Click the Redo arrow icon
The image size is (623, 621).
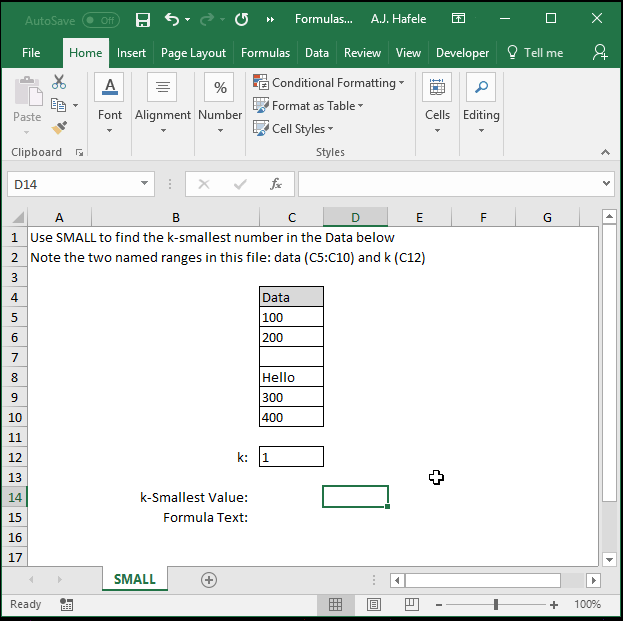[x=207, y=19]
